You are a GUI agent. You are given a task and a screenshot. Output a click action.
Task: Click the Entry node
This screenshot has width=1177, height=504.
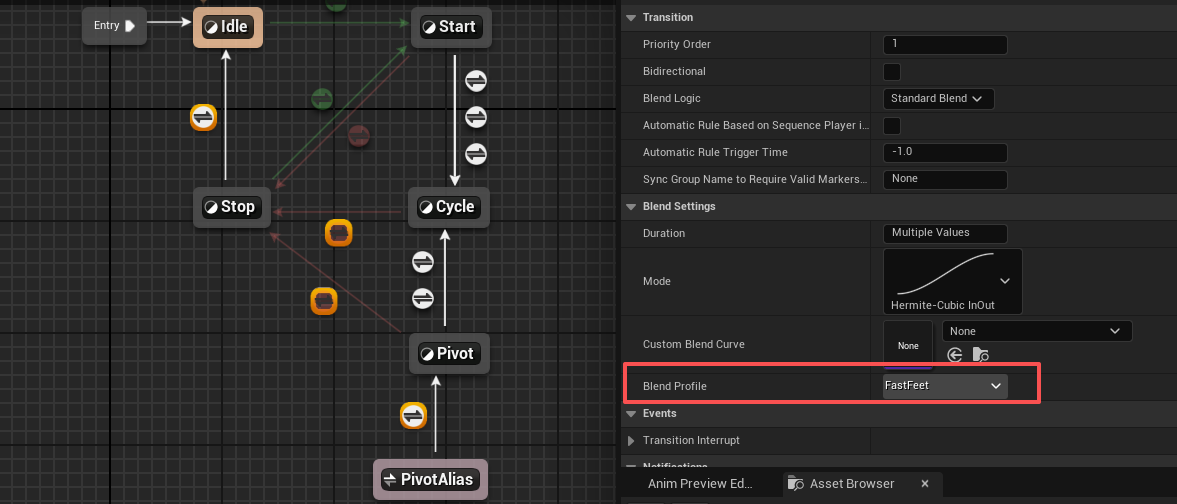(114, 26)
